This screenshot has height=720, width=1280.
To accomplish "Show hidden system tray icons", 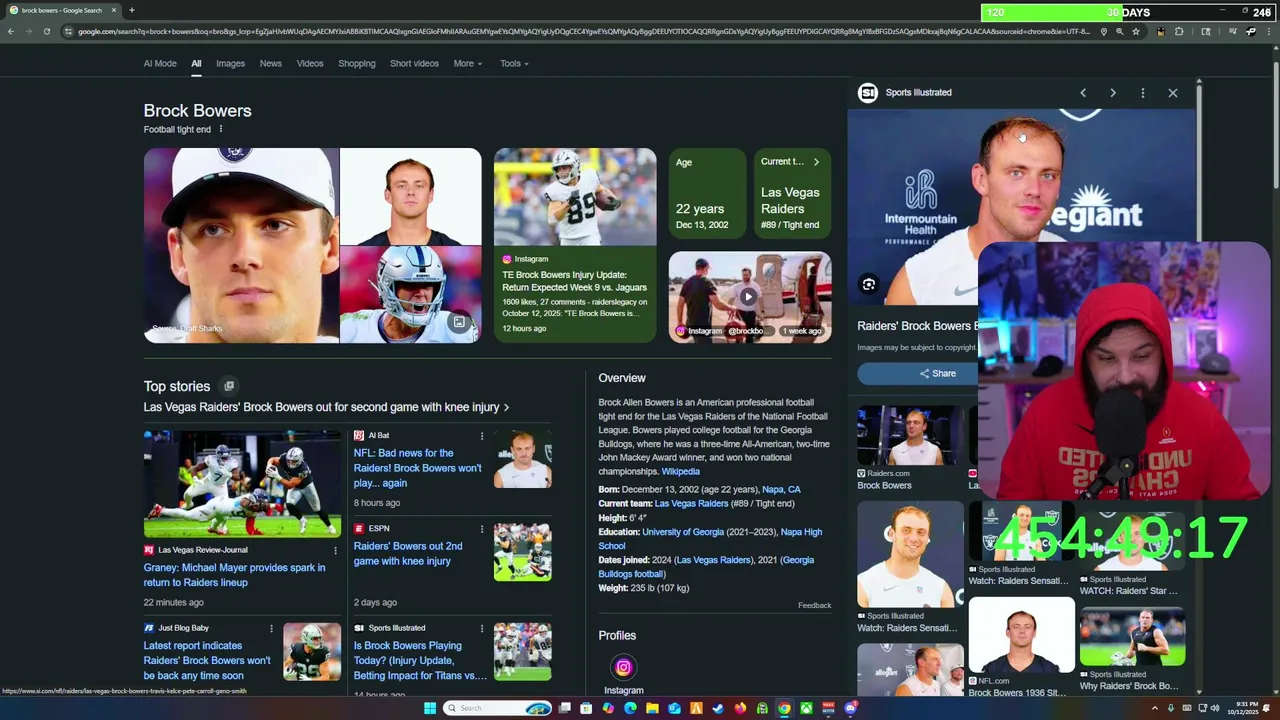I will [1155, 708].
